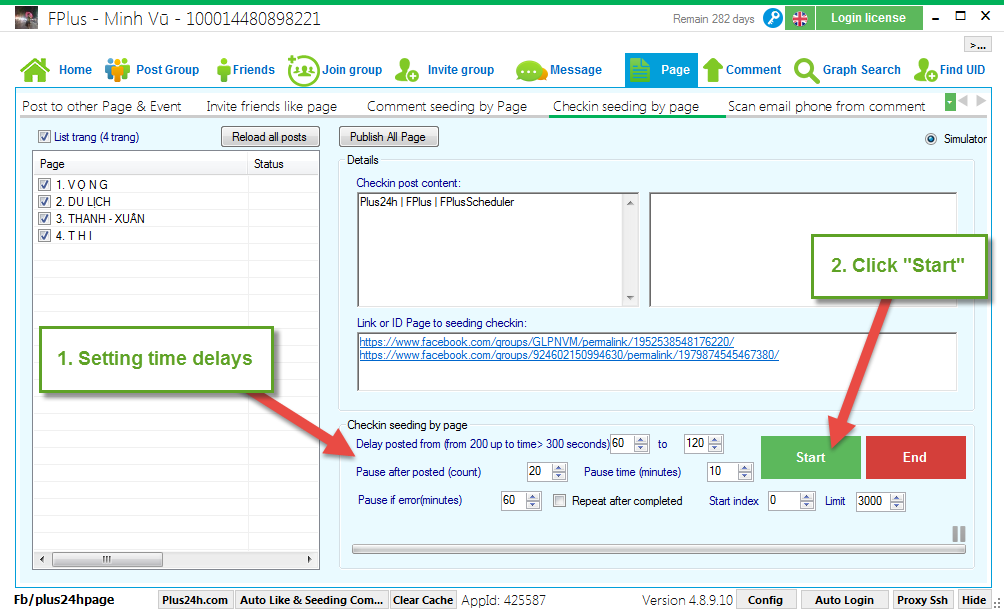
Task: Click the green Start button
Action: pos(811,457)
